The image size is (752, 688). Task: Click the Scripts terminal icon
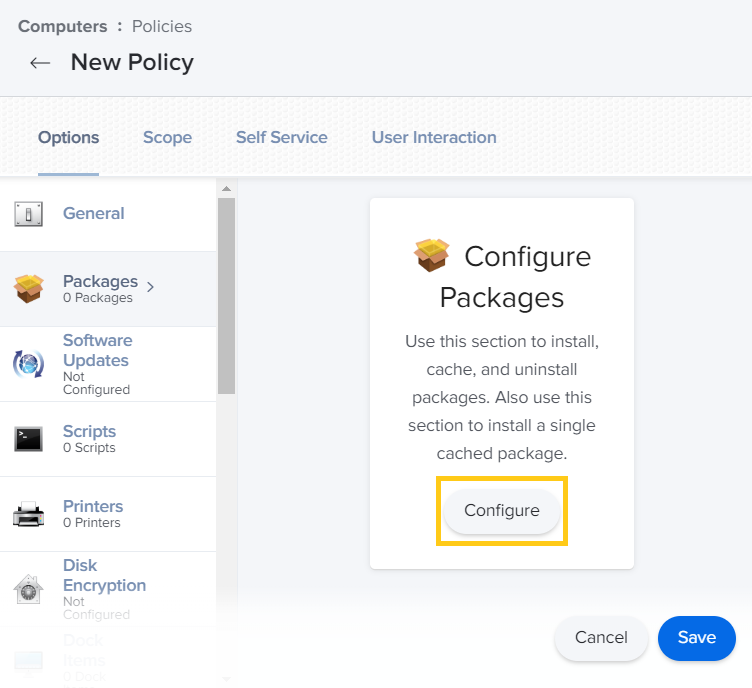pyautogui.click(x=28, y=439)
